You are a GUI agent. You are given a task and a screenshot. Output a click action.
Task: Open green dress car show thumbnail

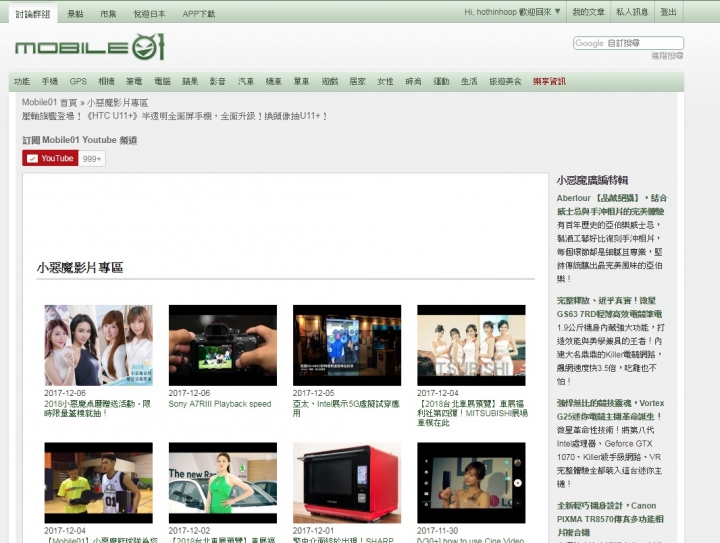point(223,483)
